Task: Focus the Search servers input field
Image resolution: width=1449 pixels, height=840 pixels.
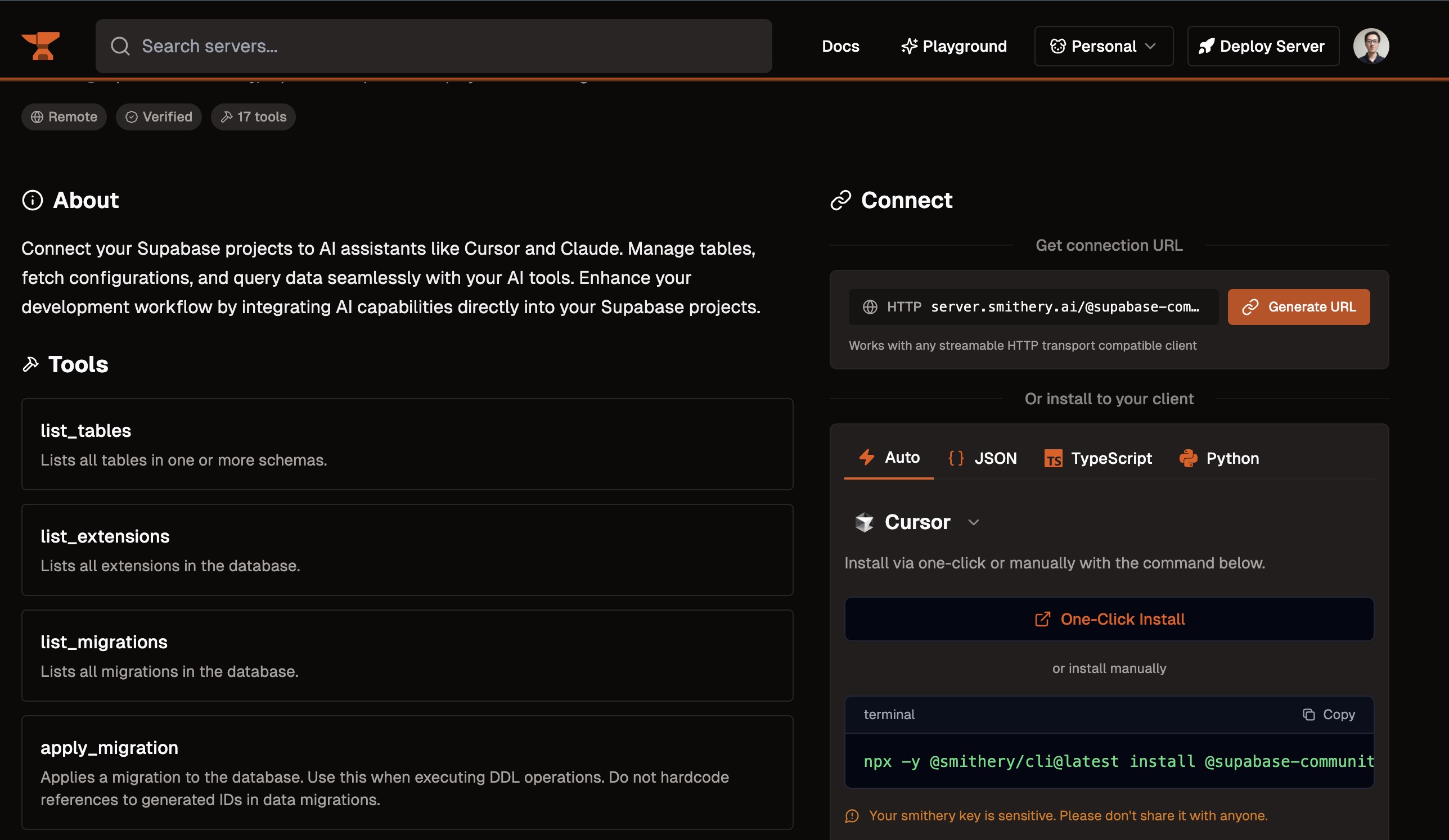Action: tap(434, 46)
